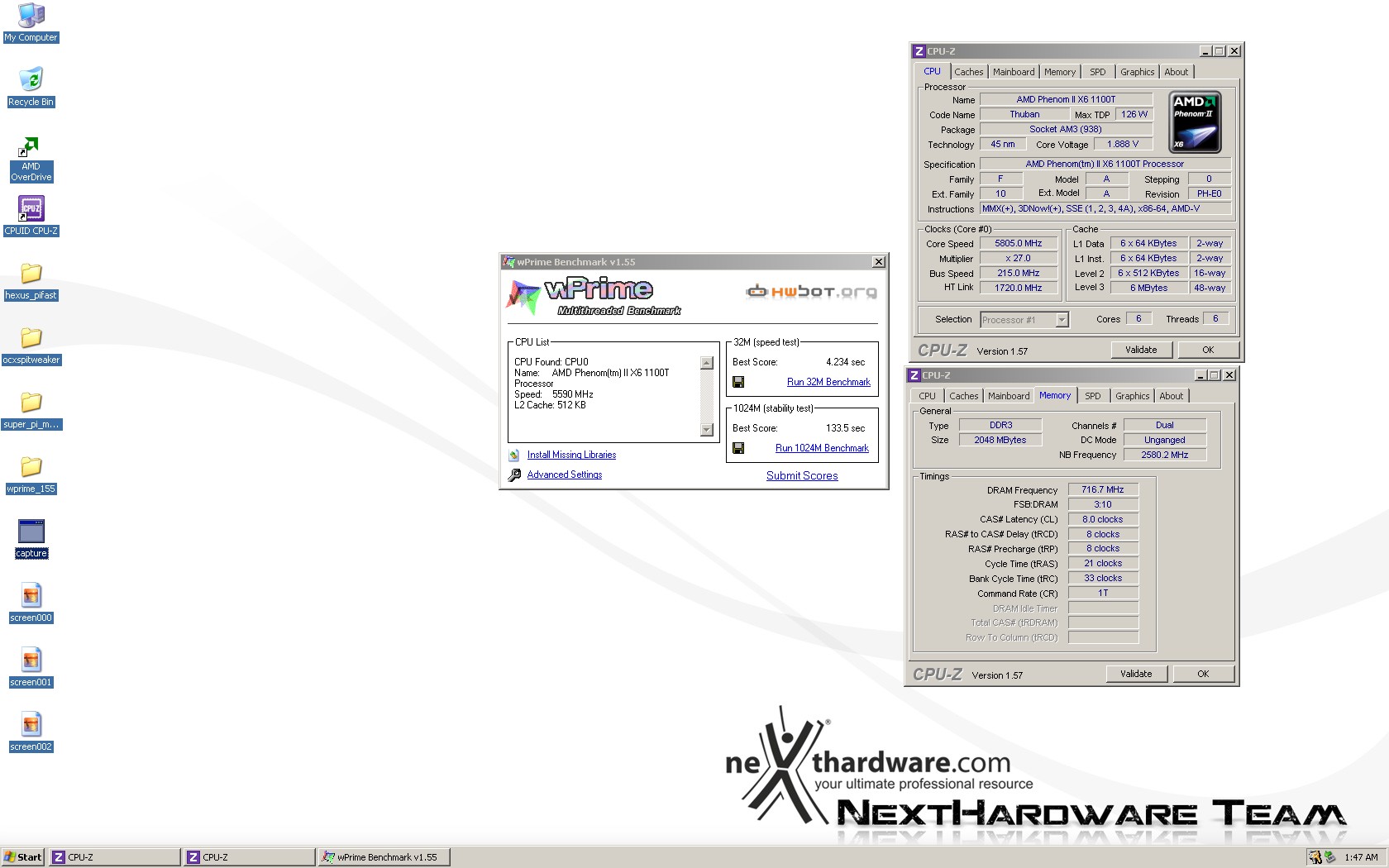The height and width of the screenshot is (868, 1389).
Task: Open About tab in top CPU-Z window
Action: click(x=1176, y=72)
